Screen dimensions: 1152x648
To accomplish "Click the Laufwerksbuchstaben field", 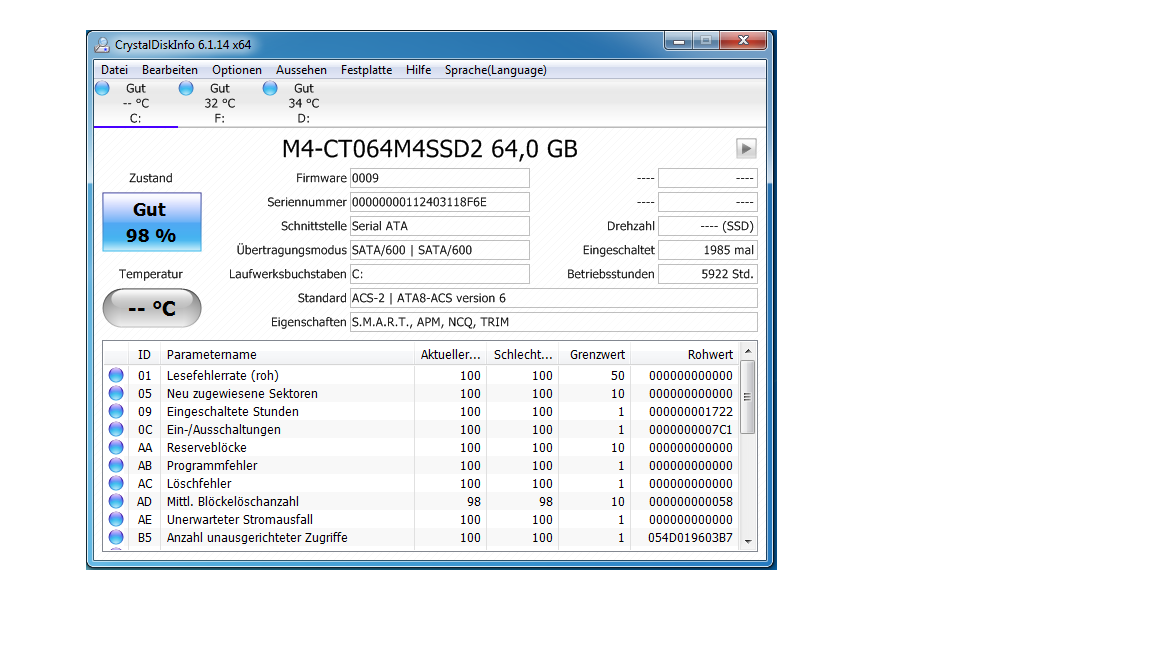I will [439, 274].
